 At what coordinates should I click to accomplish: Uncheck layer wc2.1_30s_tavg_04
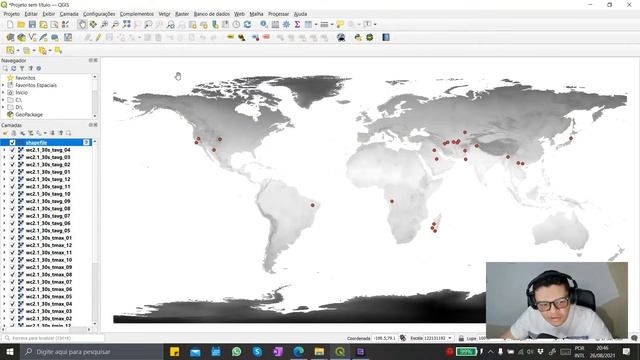click(x=13, y=150)
